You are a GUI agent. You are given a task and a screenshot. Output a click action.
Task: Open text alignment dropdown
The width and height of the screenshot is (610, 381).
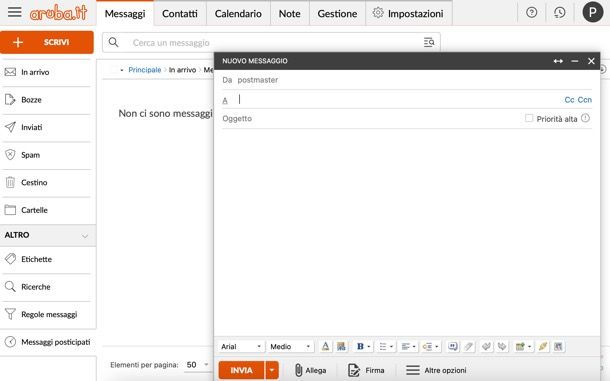point(408,346)
